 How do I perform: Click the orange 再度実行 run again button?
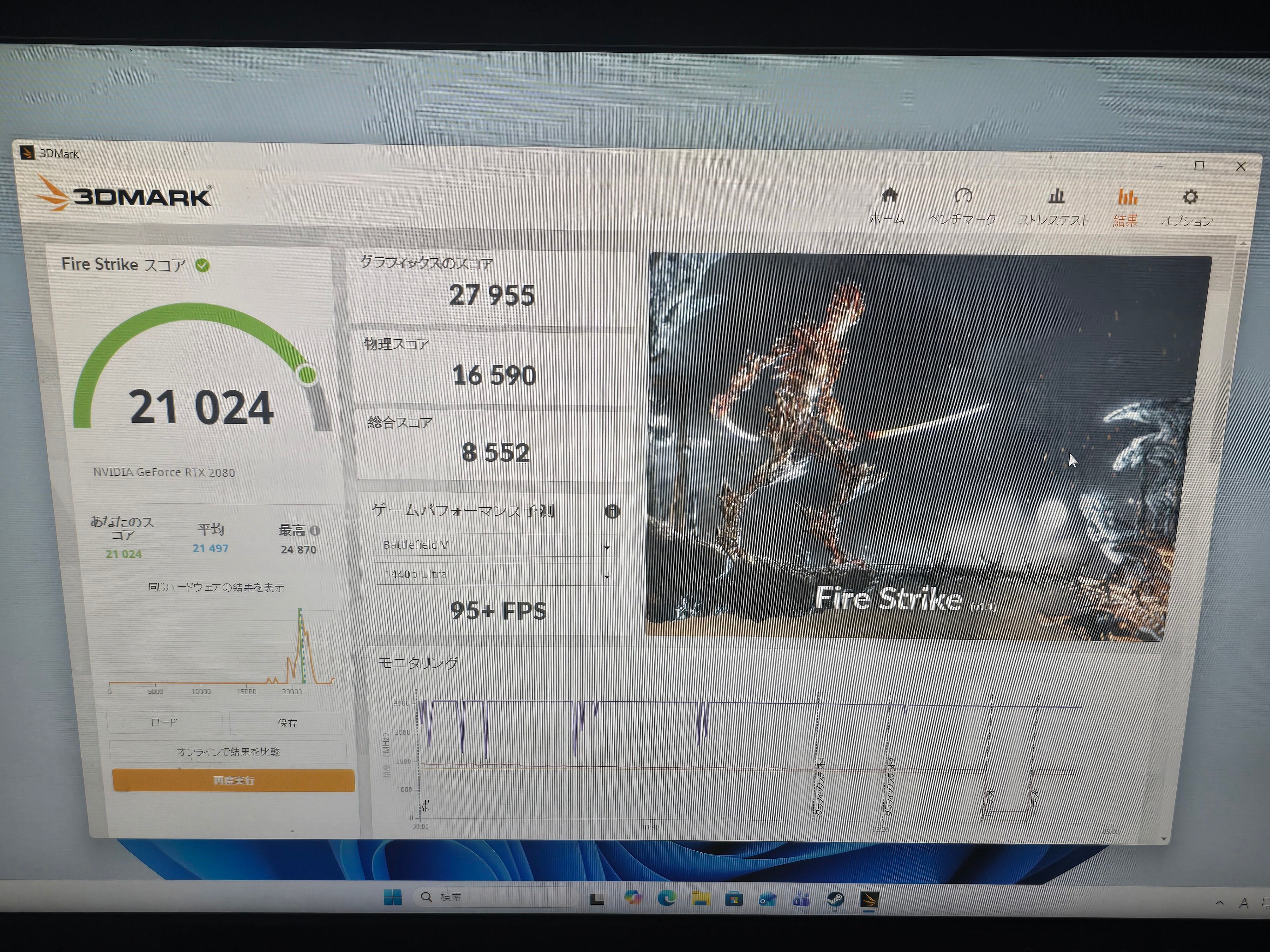233,780
